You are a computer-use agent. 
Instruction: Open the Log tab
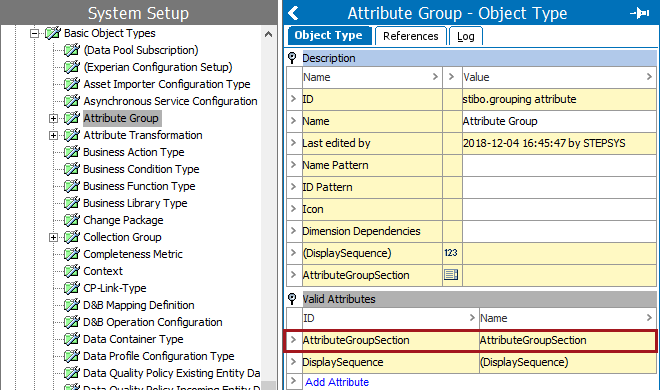[466, 36]
